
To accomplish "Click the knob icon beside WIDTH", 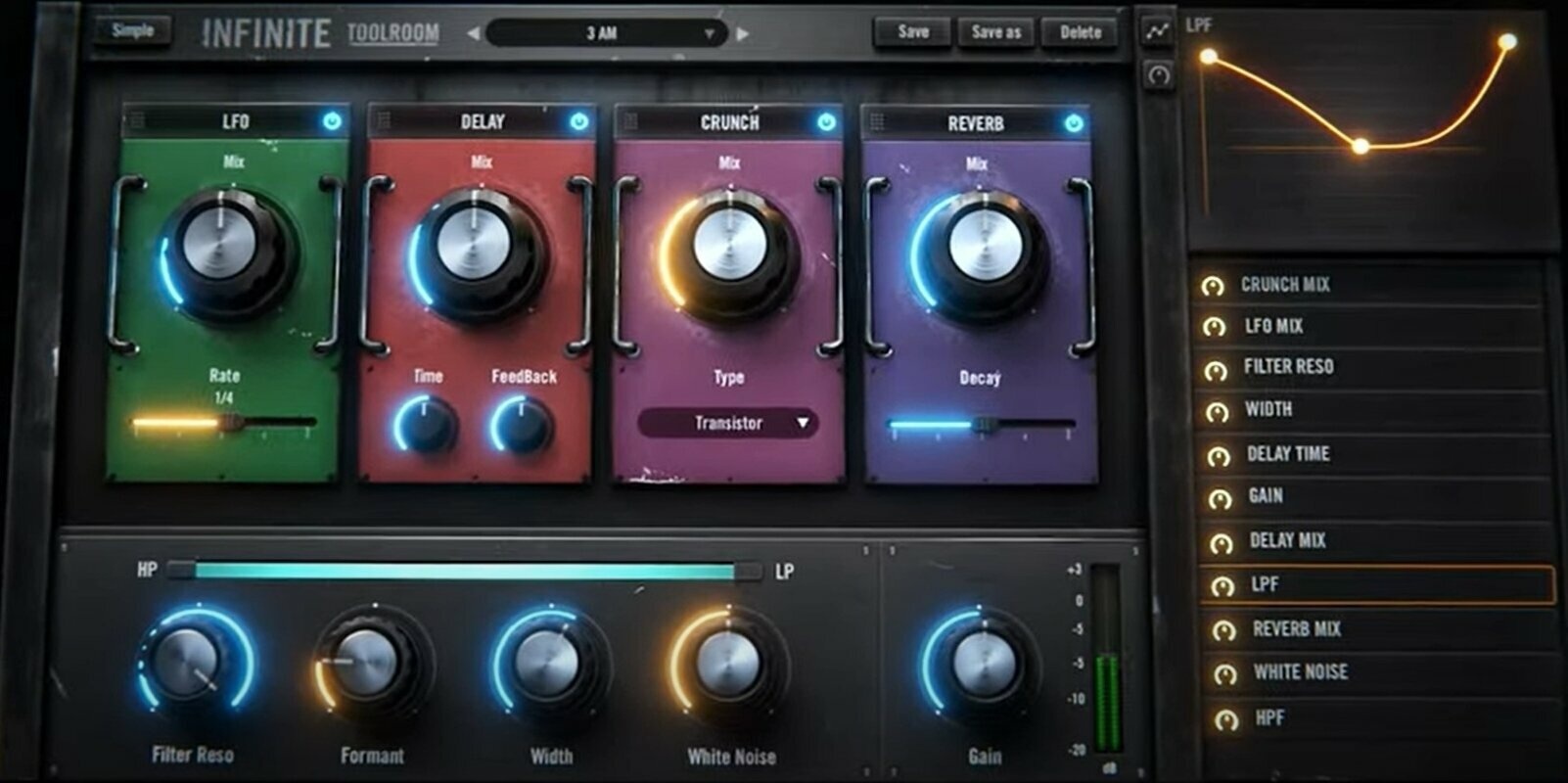I will pos(1217,412).
